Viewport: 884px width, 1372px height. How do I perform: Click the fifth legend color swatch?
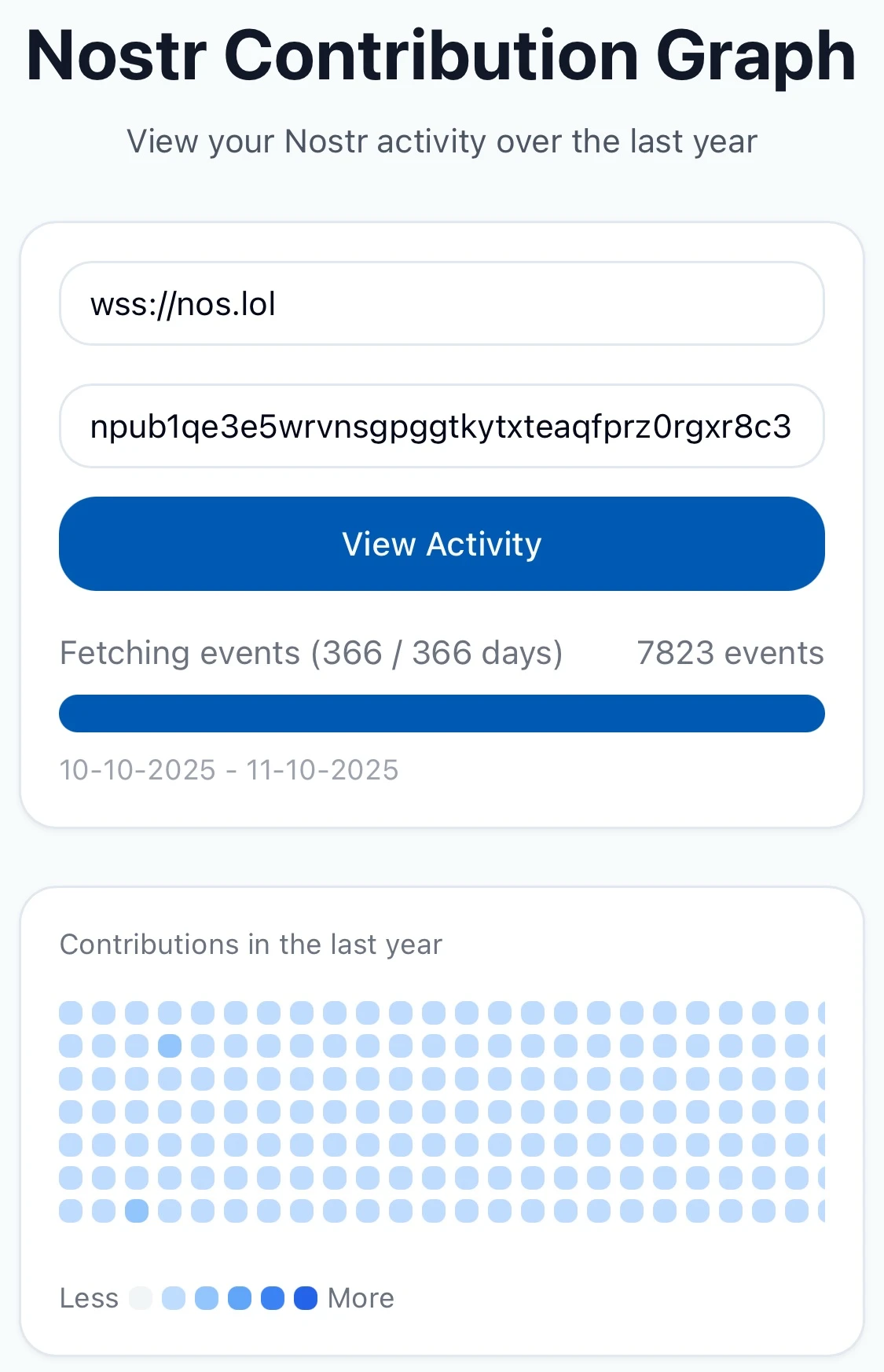click(x=273, y=1298)
